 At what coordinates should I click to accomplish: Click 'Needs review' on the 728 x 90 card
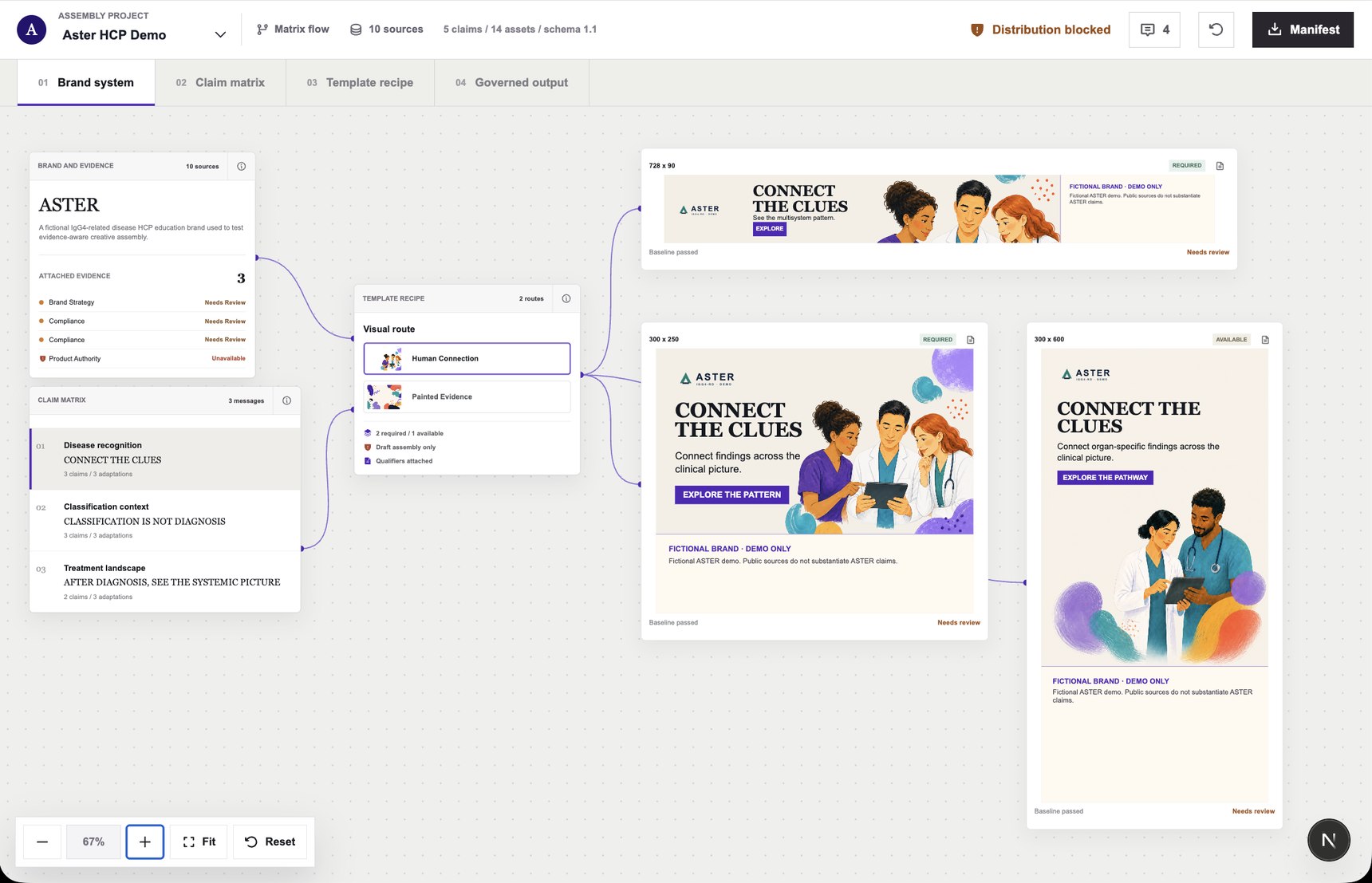pyautogui.click(x=1208, y=252)
